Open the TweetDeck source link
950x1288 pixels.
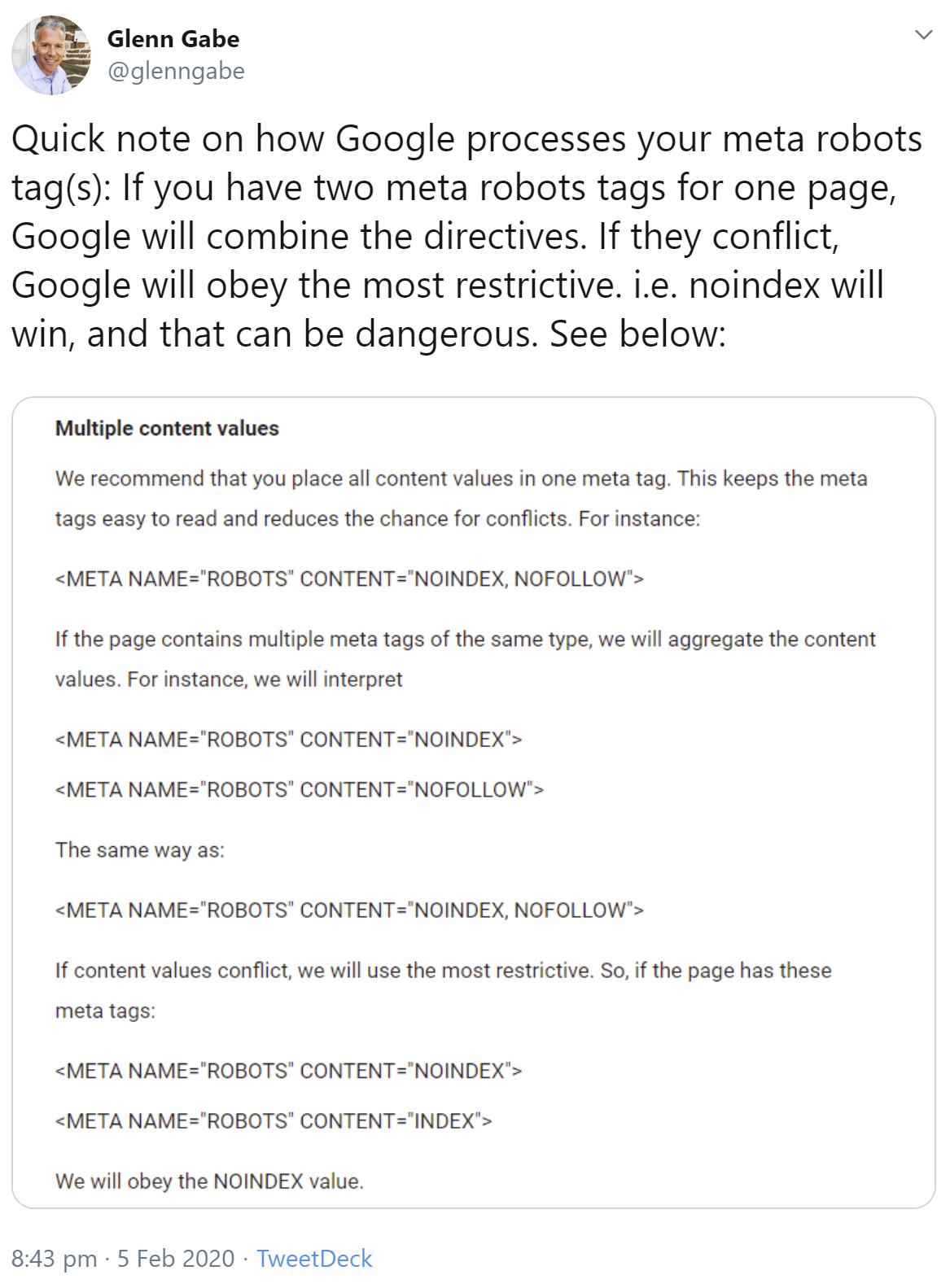click(x=314, y=1259)
